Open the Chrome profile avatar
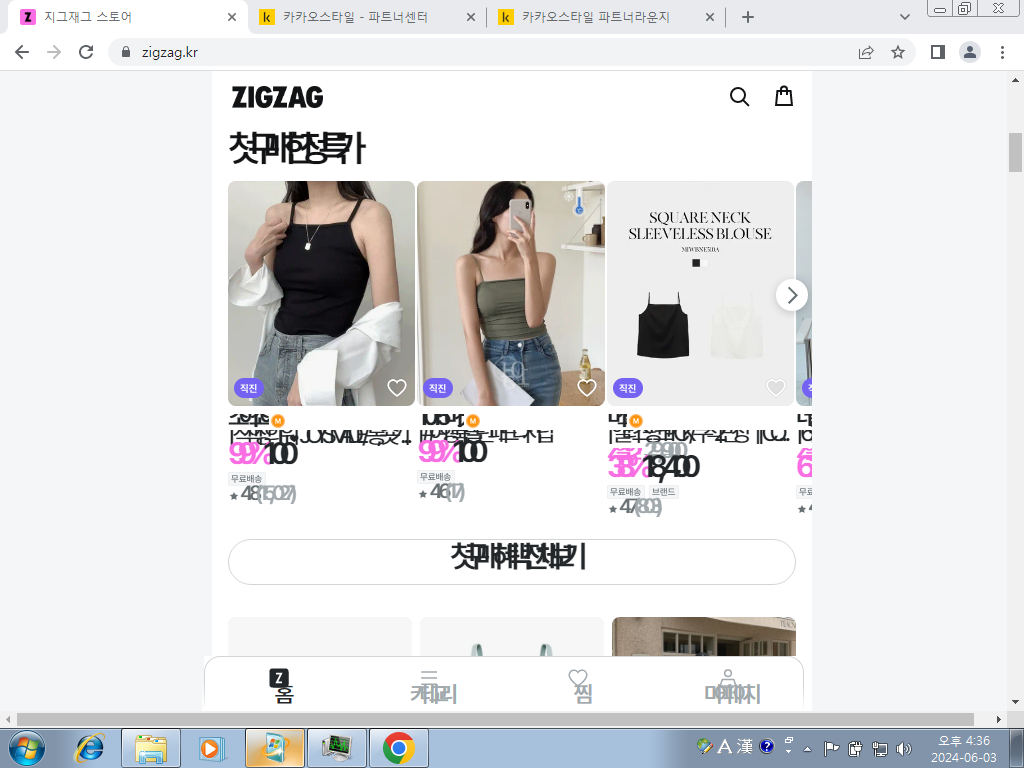The height and width of the screenshot is (768, 1024). [x=970, y=52]
